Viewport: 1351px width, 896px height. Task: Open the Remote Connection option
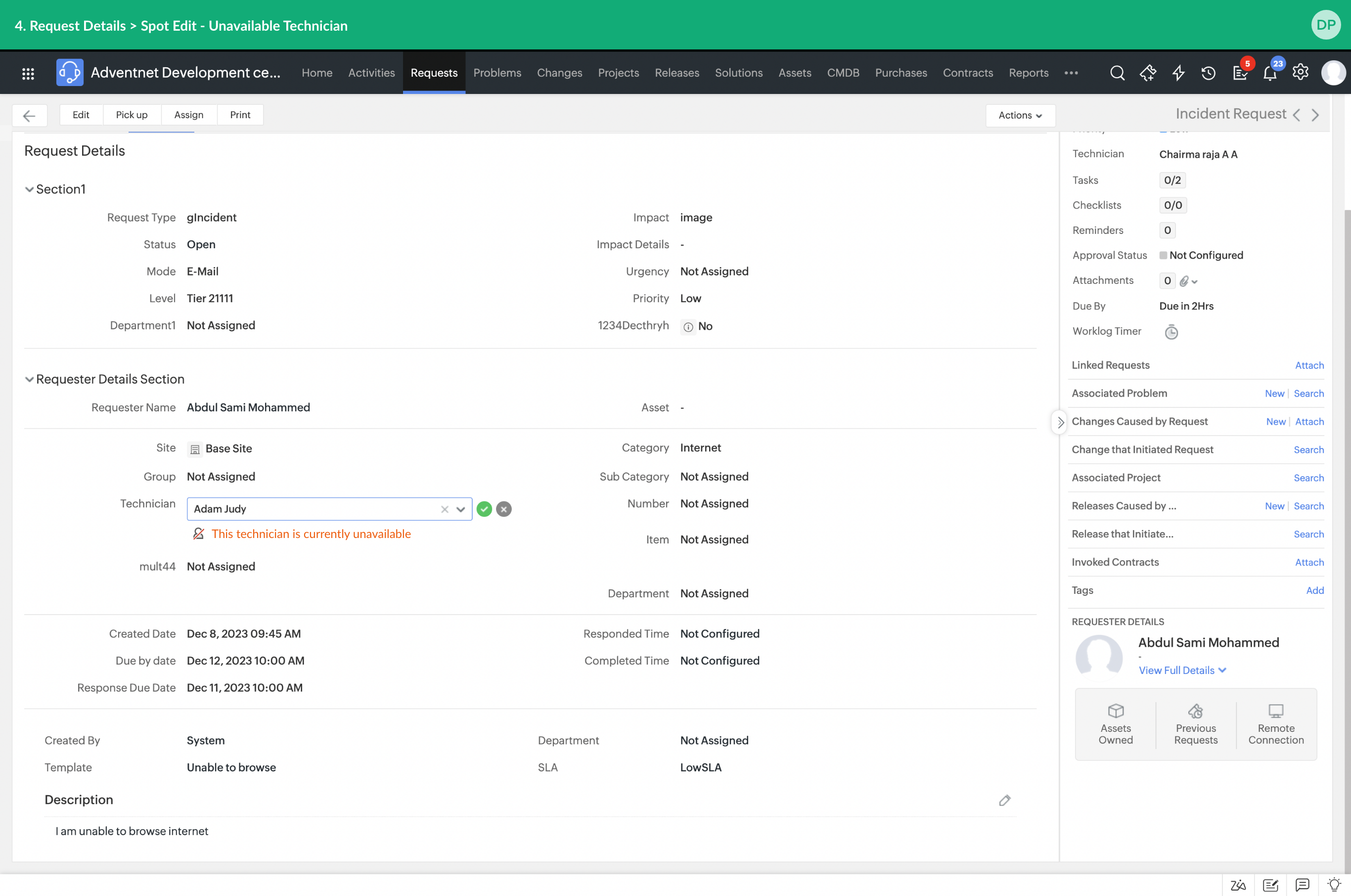point(1275,724)
